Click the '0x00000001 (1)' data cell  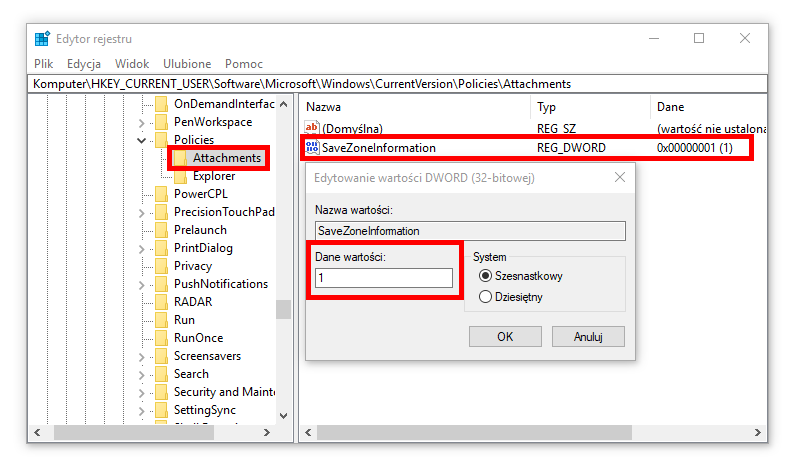click(x=695, y=148)
